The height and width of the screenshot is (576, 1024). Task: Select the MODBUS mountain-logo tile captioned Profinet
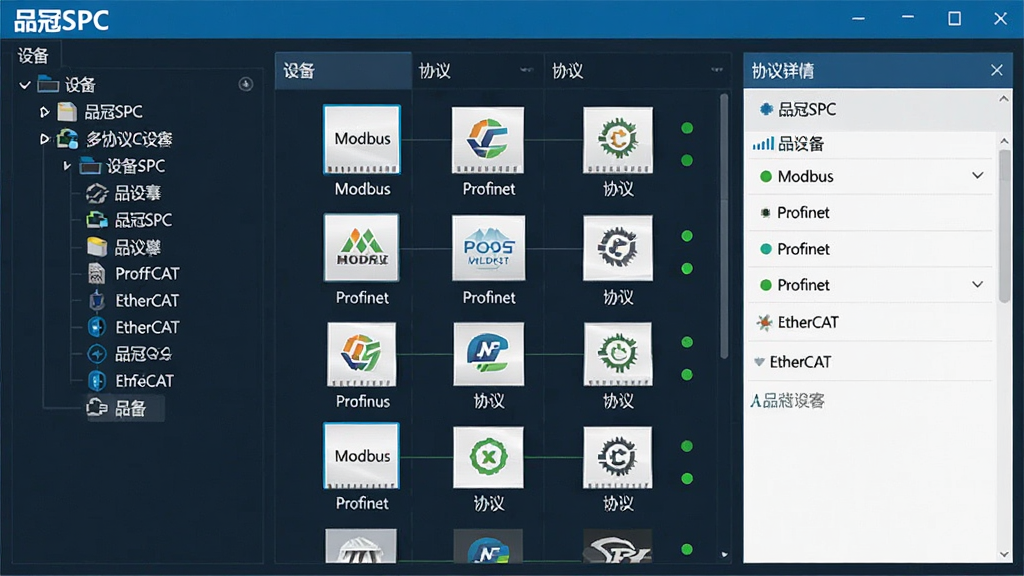point(361,248)
